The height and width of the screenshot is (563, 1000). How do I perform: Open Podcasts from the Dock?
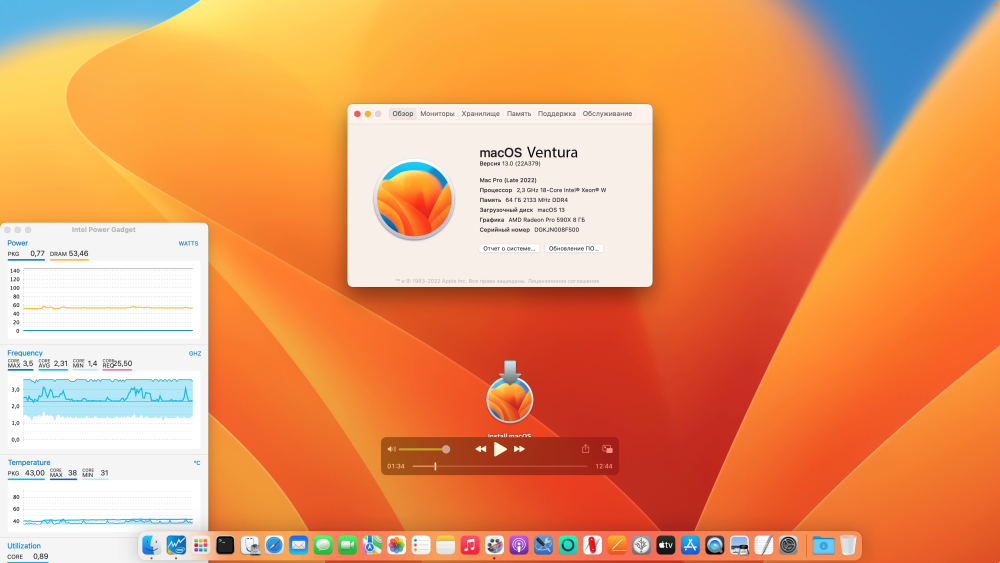tap(519, 545)
